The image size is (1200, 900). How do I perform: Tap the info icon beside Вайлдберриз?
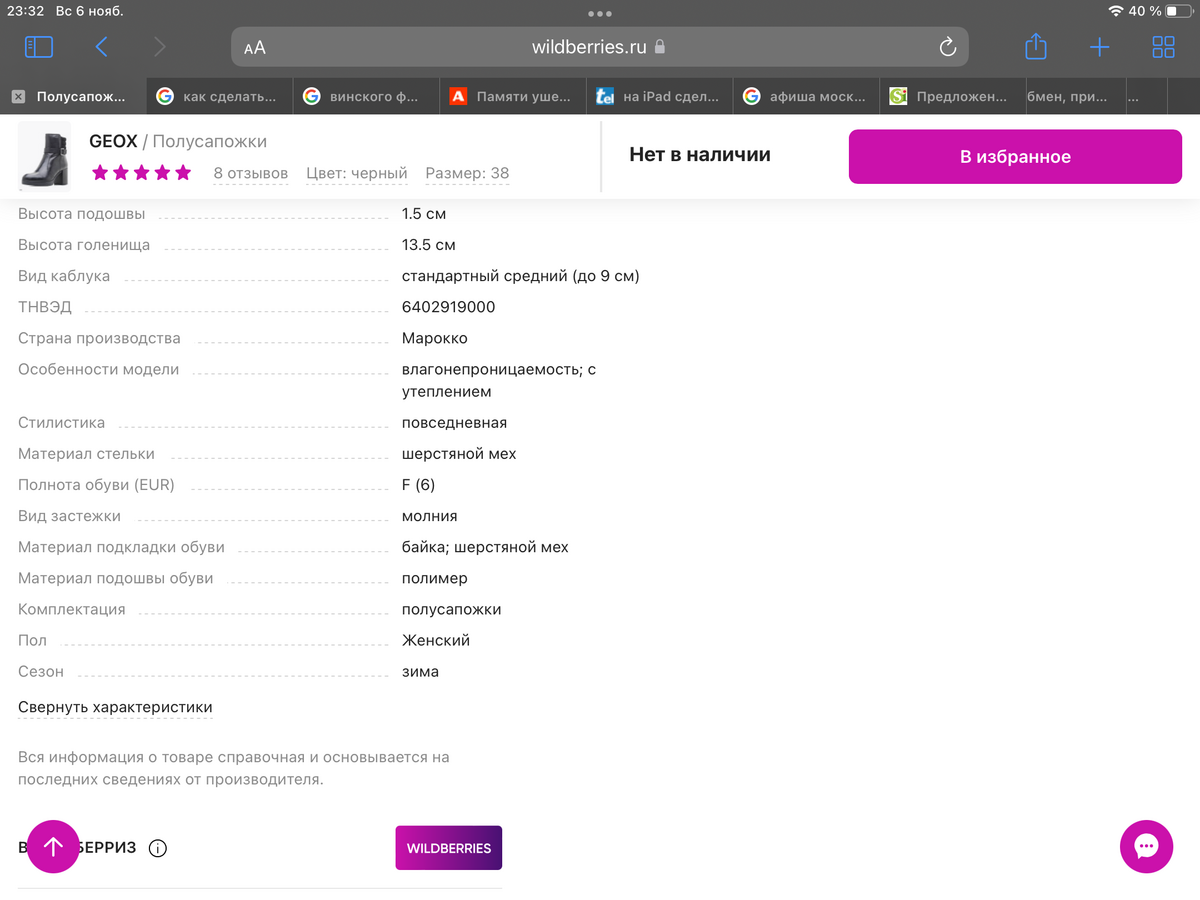pyautogui.click(x=157, y=848)
